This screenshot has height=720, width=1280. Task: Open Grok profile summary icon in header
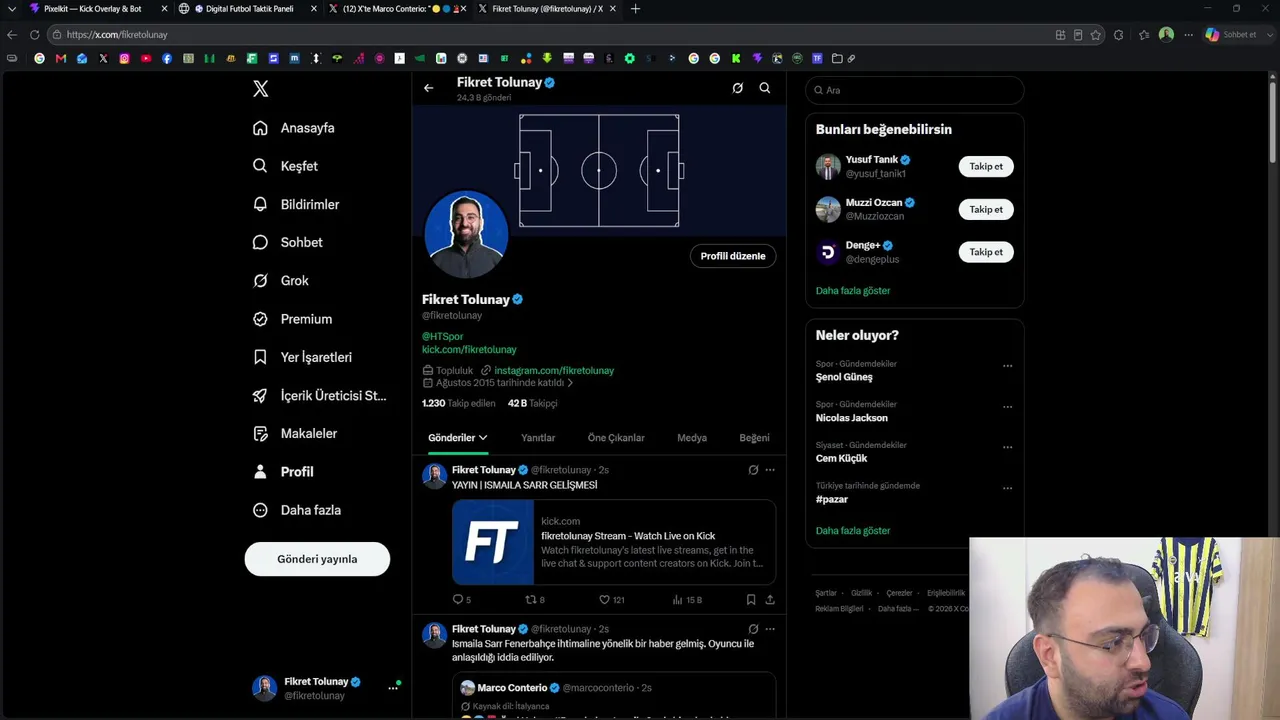(x=738, y=88)
